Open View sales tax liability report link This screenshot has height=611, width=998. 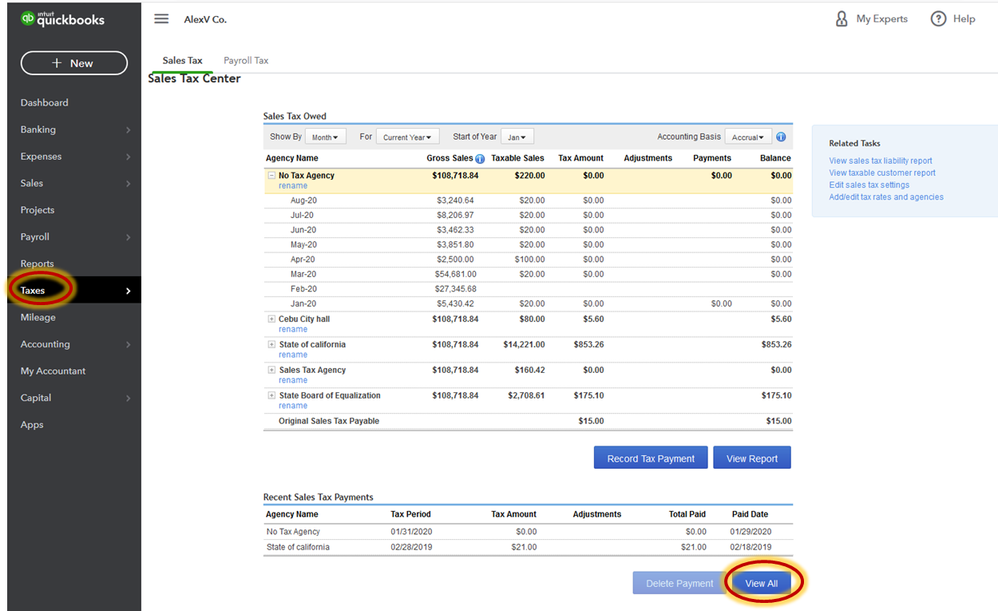pyautogui.click(x=880, y=161)
